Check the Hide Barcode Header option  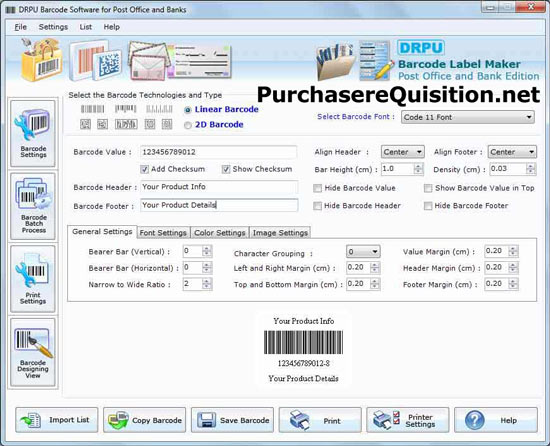[x=317, y=206]
